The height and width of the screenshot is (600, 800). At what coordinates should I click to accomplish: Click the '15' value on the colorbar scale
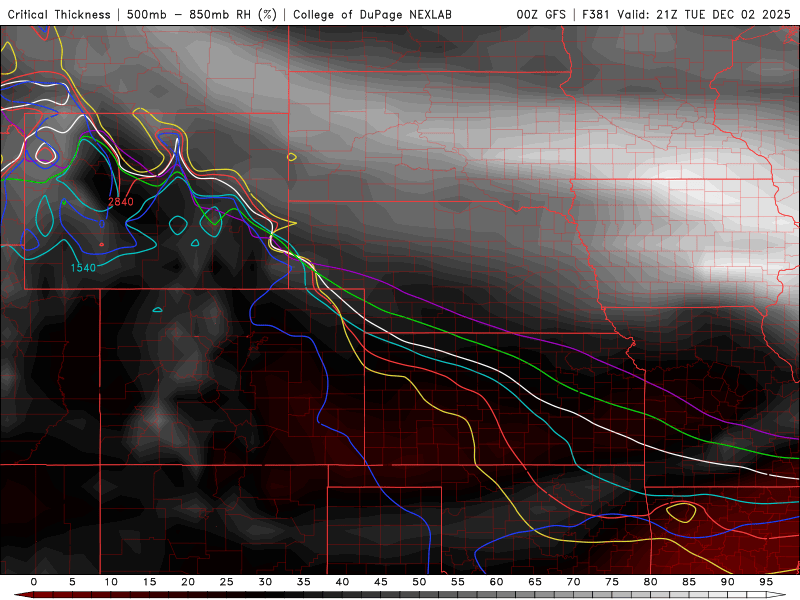coord(149,582)
